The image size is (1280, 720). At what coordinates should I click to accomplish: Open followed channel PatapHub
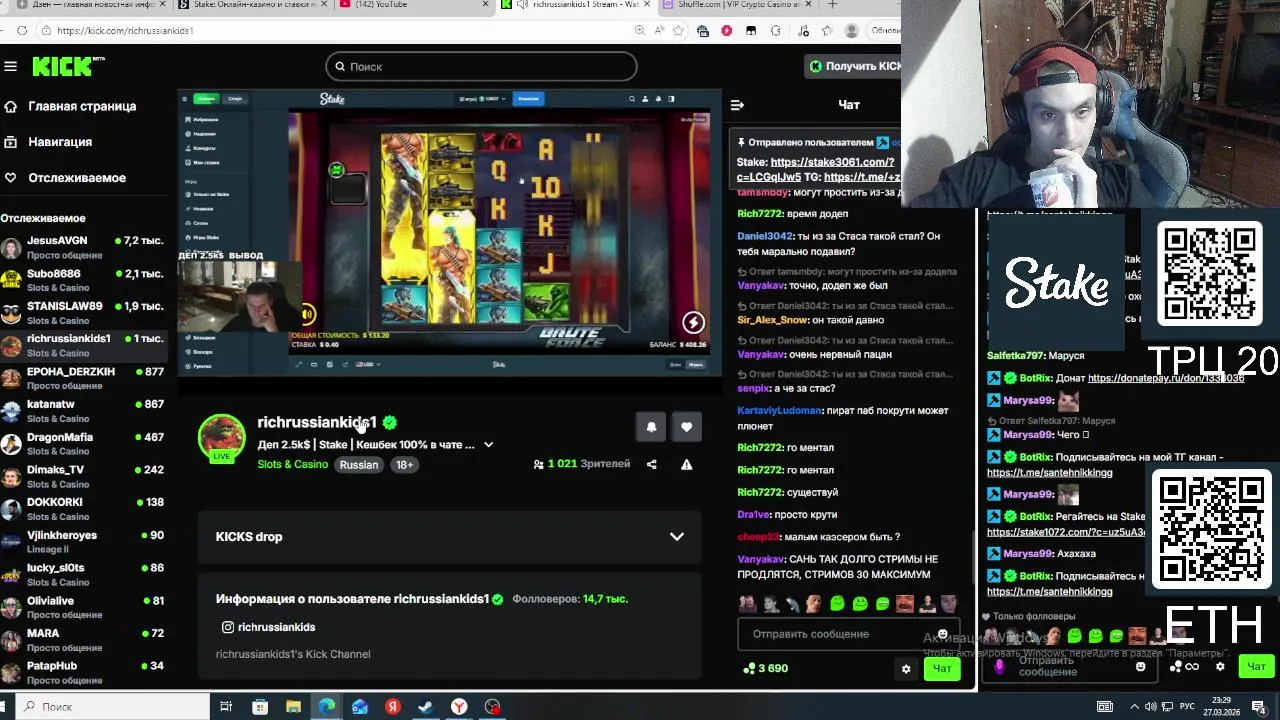pos(82,672)
